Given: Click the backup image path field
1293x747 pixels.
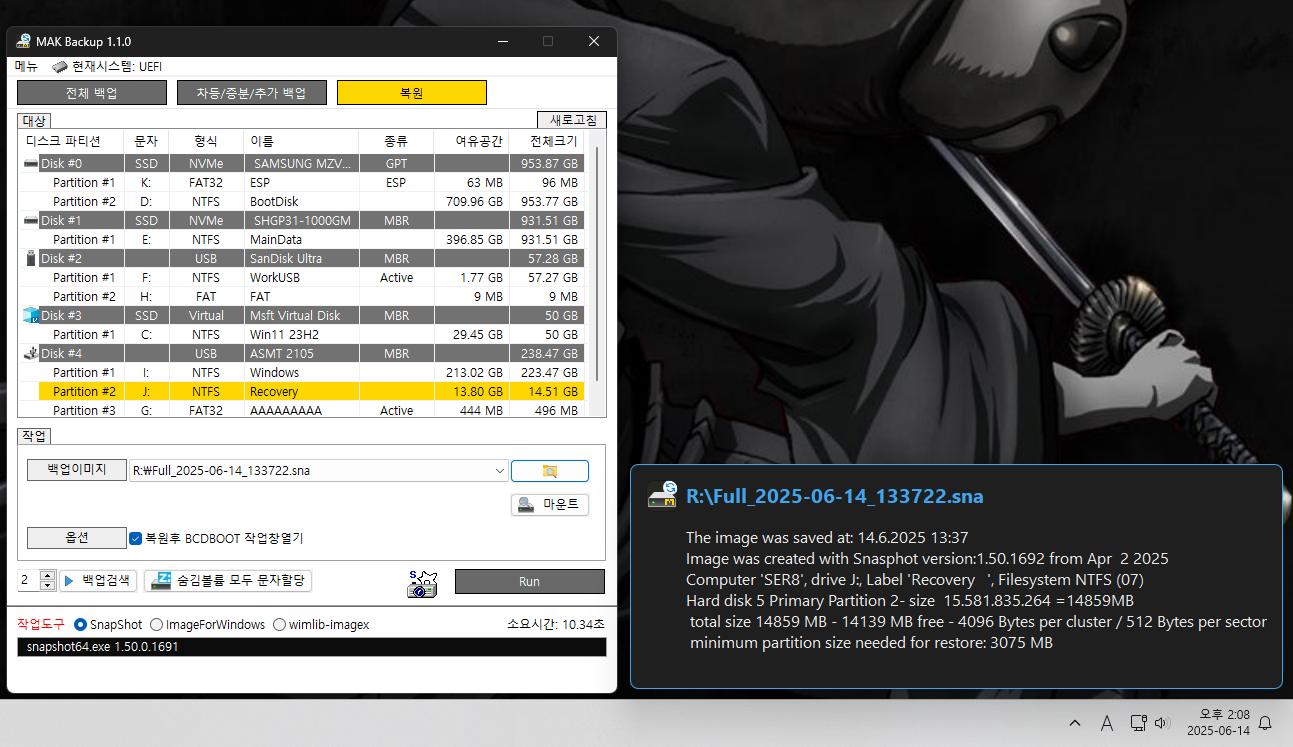Looking at the screenshot, I should coord(311,471).
